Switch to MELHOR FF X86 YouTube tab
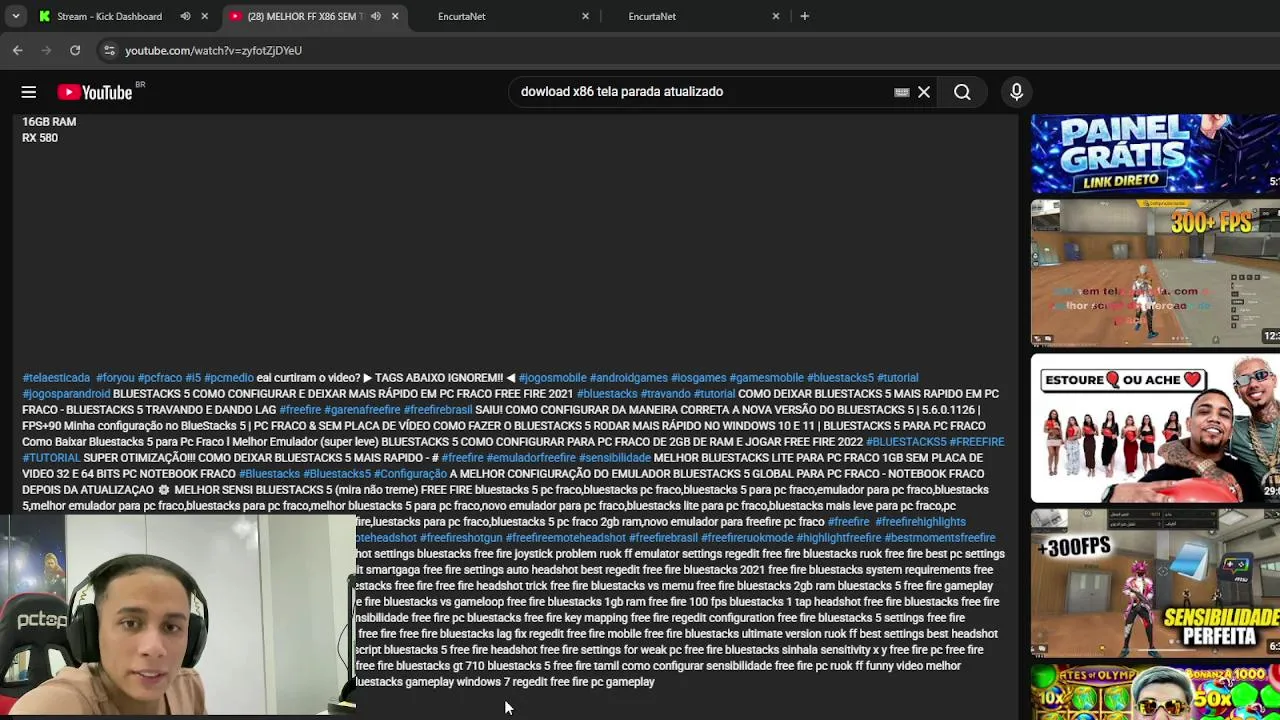The height and width of the screenshot is (720, 1280). [305, 16]
